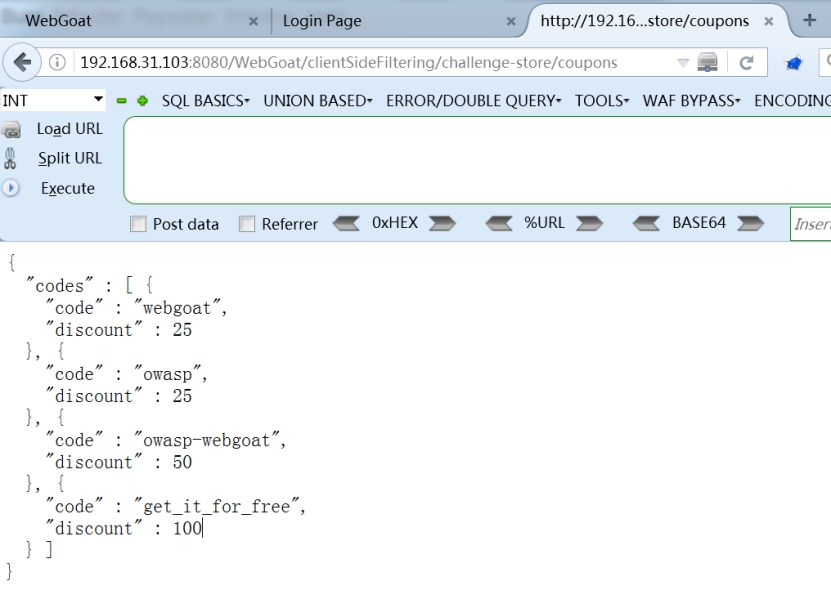This screenshot has height=600, width=831.
Task: Click the Split URL scissors icon
Action: 10,158
